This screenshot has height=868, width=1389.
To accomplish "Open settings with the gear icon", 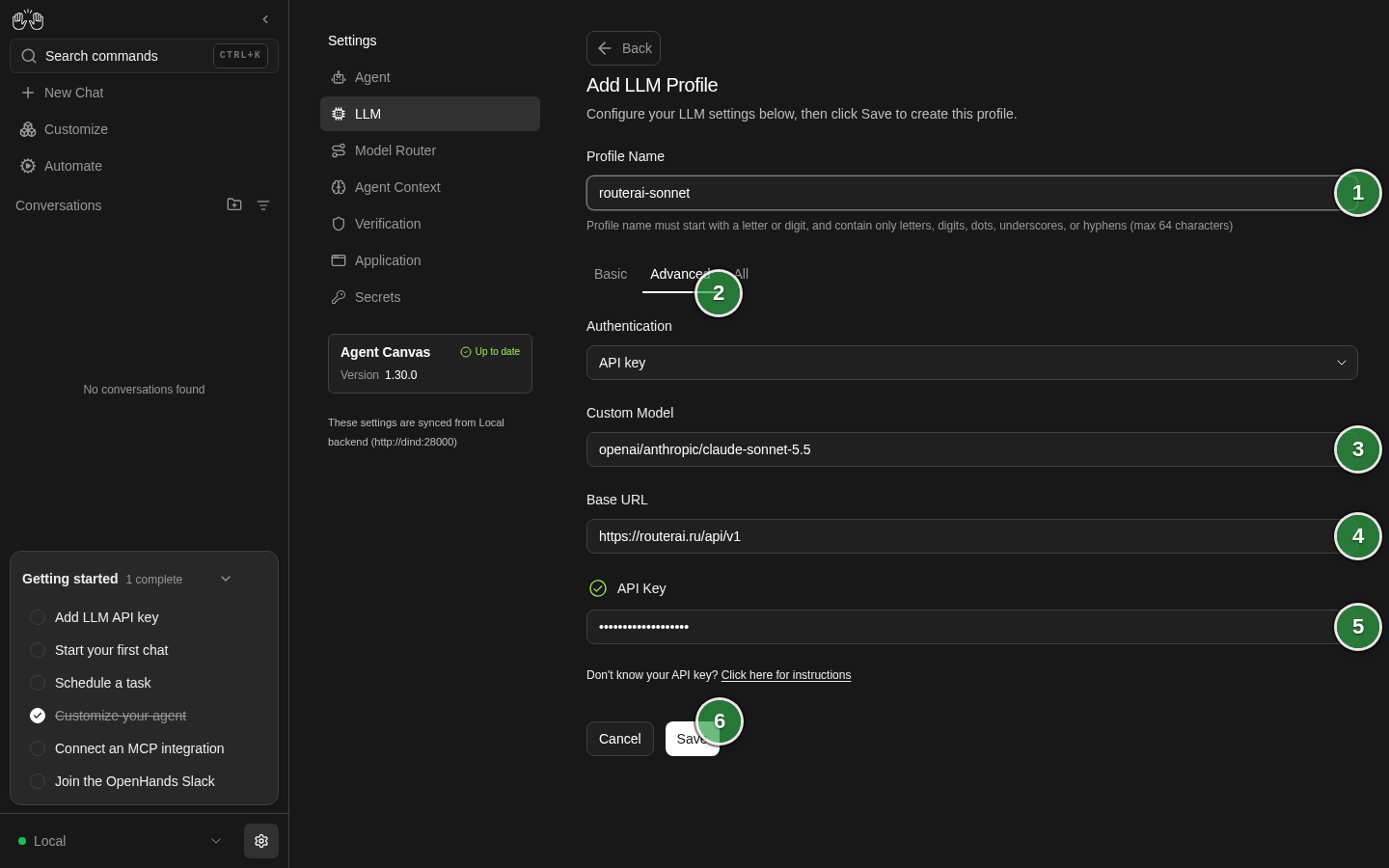I will click(261, 841).
